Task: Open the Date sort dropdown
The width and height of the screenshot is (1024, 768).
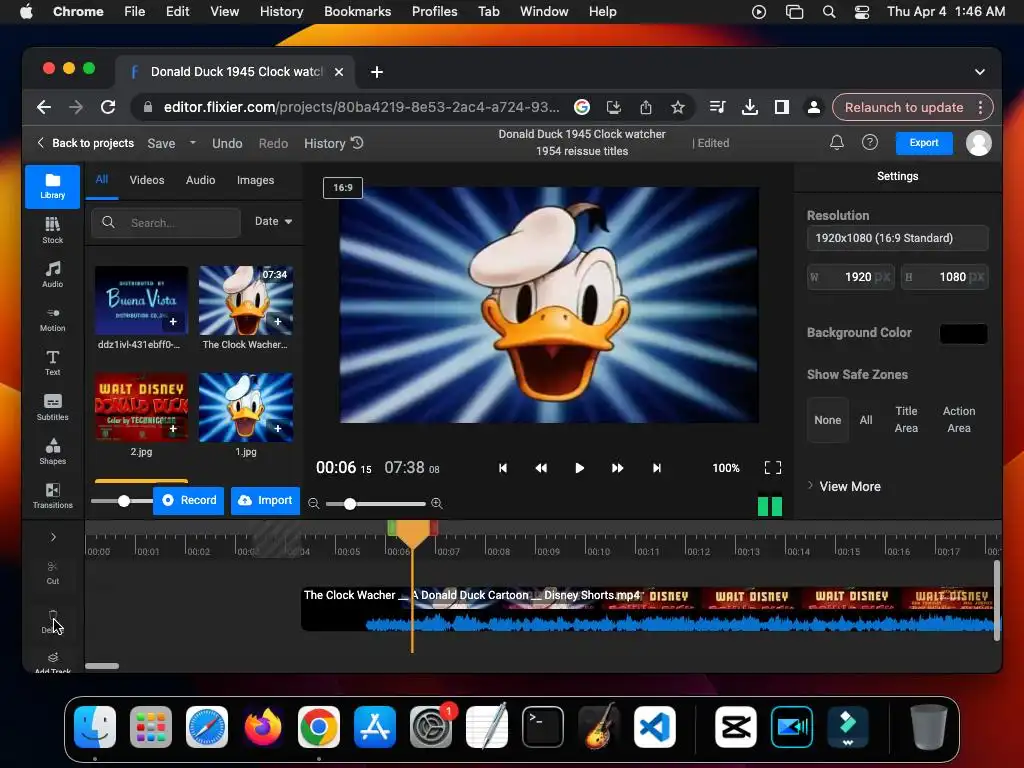Action: click(x=273, y=221)
